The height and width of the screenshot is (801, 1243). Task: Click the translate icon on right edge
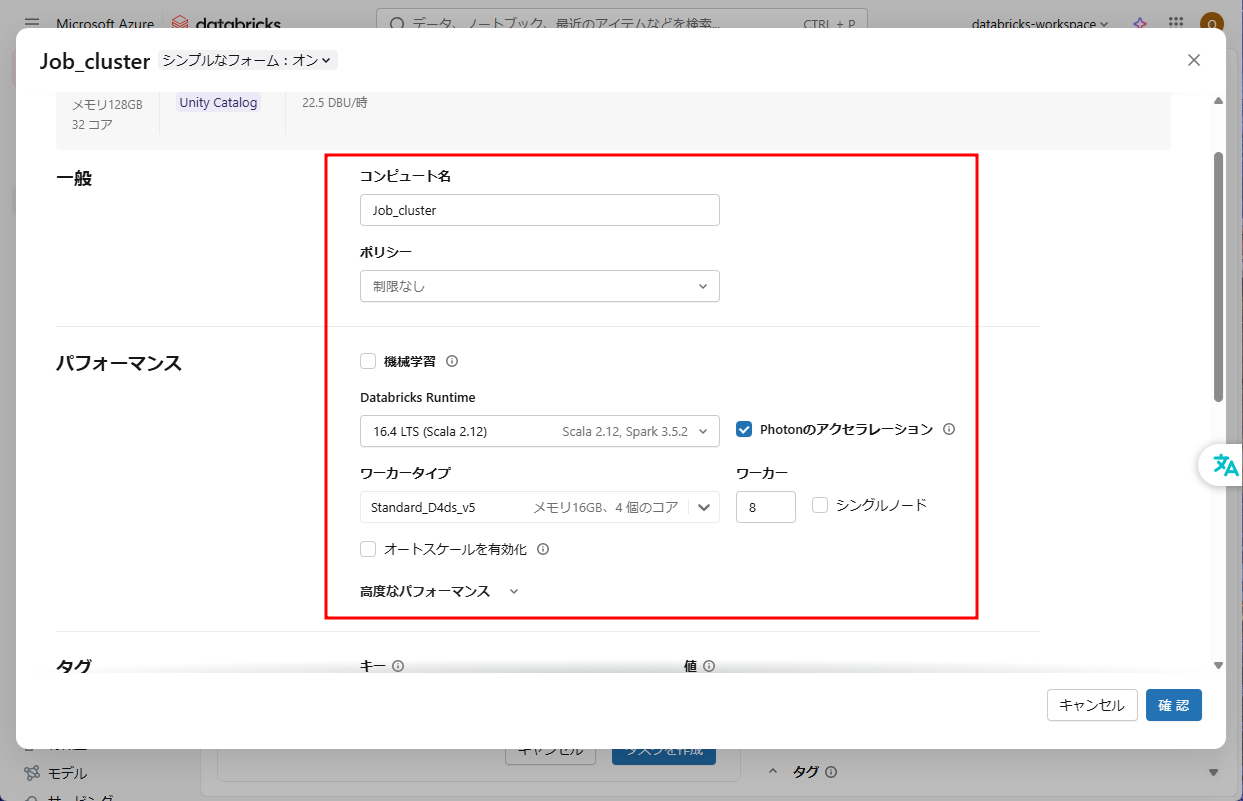click(x=1225, y=465)
